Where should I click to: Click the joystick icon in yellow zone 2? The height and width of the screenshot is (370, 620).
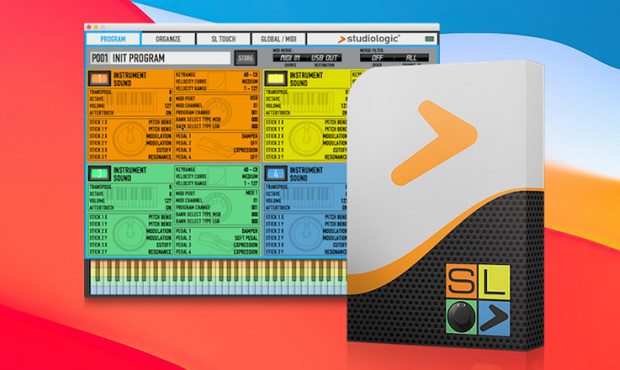(x=306, y=139)
